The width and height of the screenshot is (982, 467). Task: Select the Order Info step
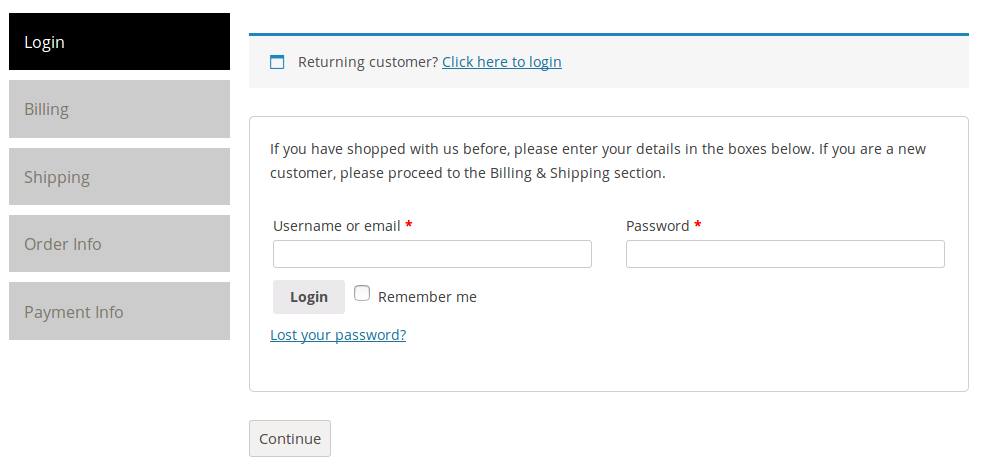click(119, 244)
